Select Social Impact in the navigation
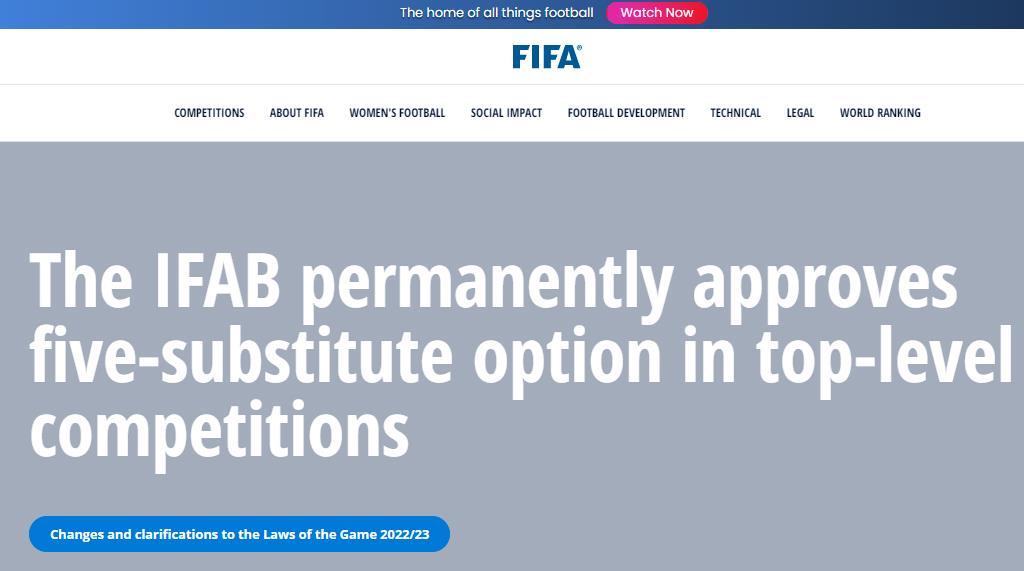This screenshot has width=1024, height=571. click(506, 113)
